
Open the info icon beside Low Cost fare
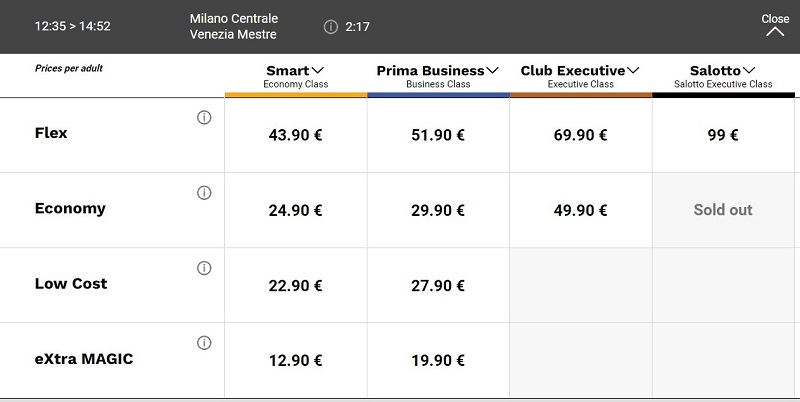[204, 268]
